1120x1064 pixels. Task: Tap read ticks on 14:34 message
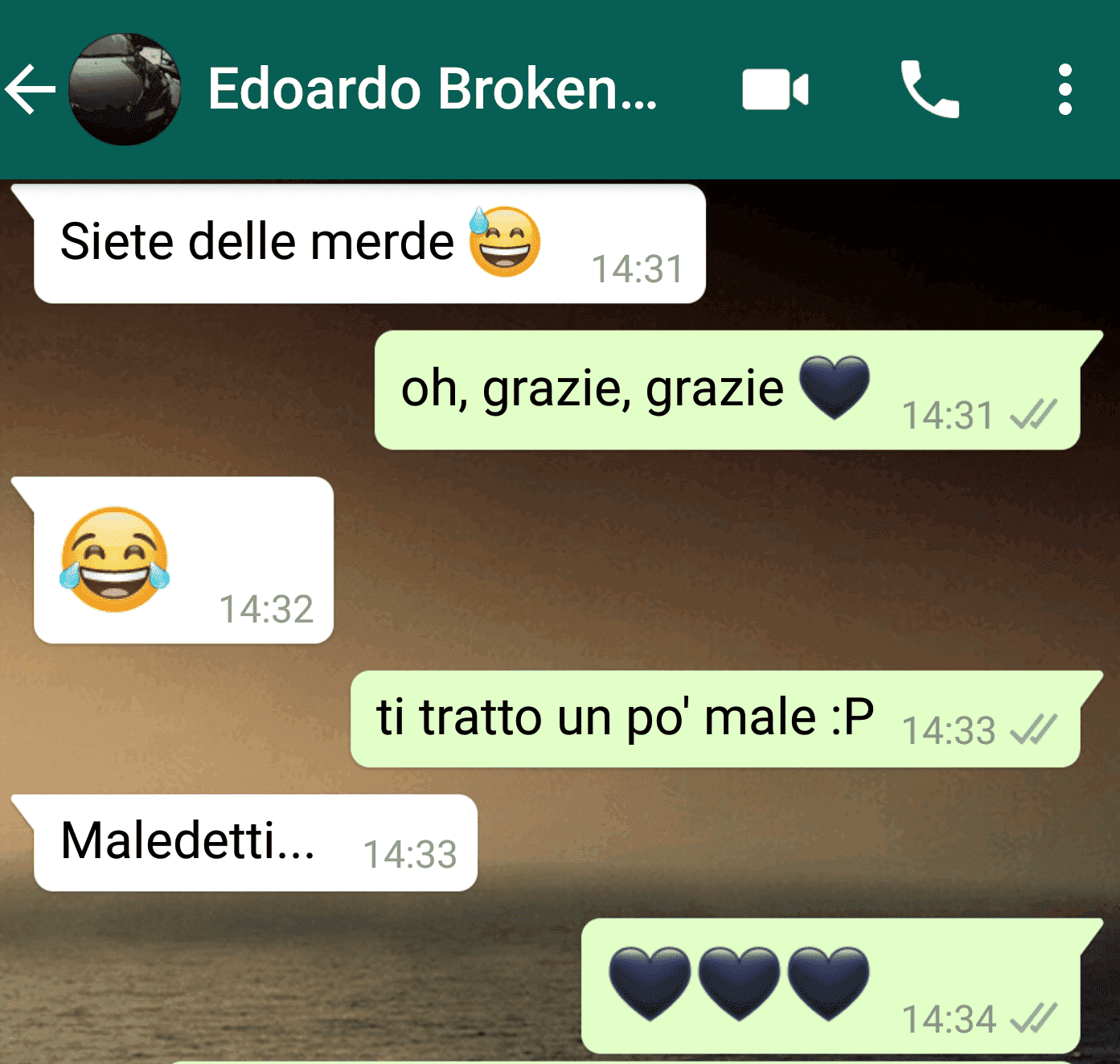tap(1034, 1019)
